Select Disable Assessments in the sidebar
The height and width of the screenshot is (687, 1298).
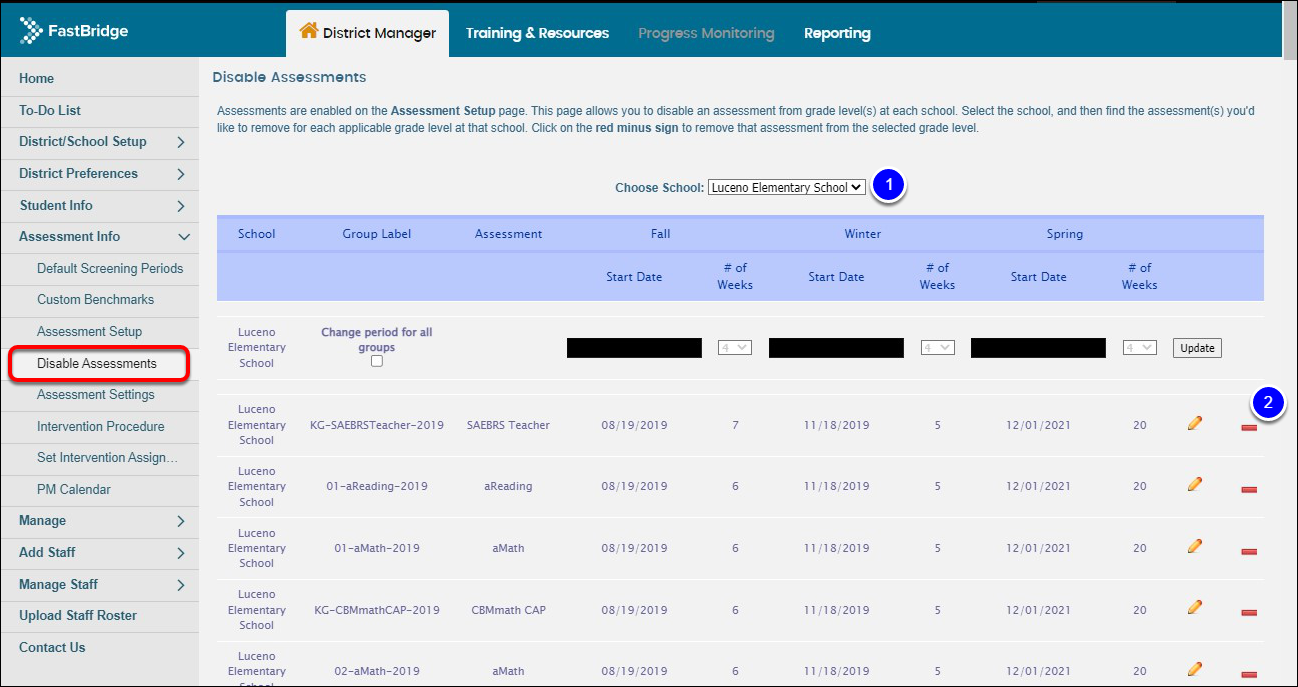98,364
